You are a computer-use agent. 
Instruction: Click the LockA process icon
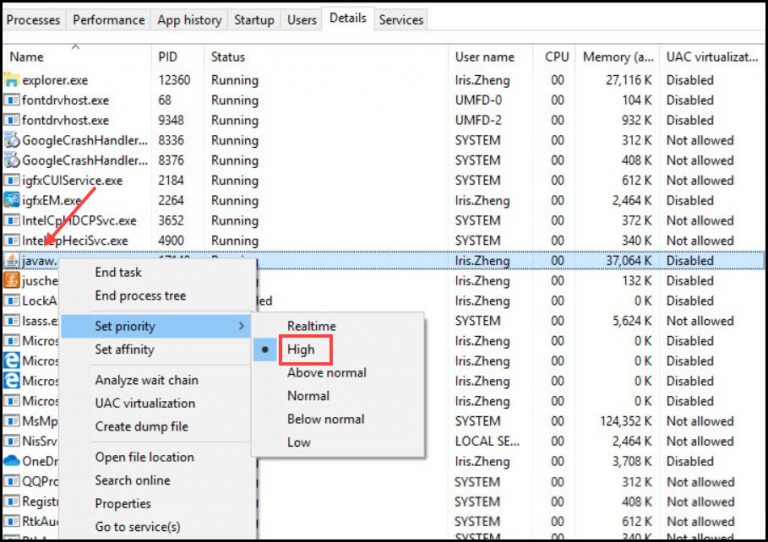(12, 301)
